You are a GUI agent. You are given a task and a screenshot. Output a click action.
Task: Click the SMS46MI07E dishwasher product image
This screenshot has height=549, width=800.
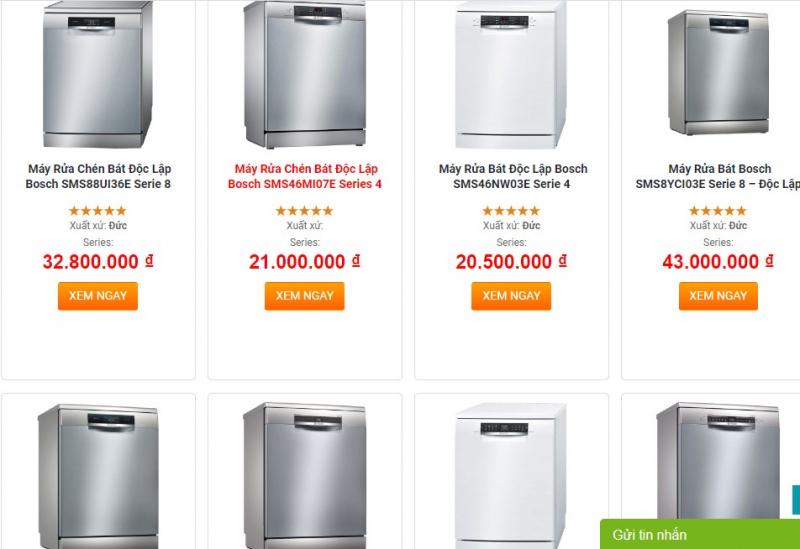pos(305,75)
